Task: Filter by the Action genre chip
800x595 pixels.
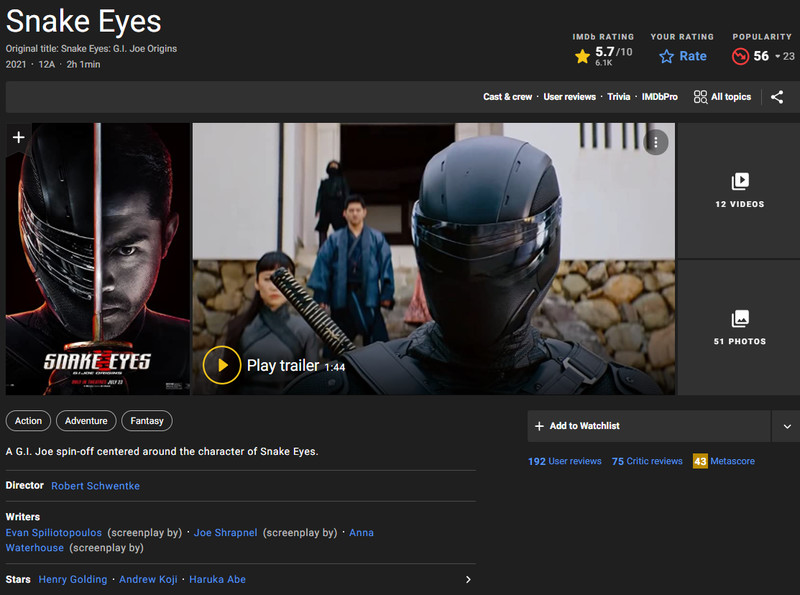Action: 28,421
